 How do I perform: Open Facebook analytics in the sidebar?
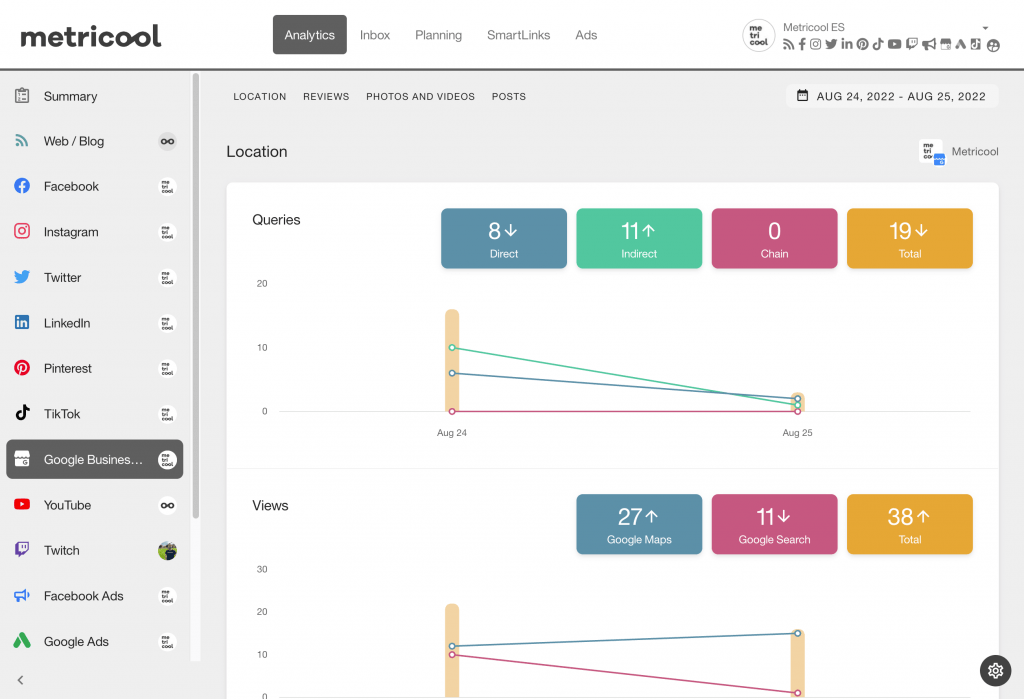point(95,186)
